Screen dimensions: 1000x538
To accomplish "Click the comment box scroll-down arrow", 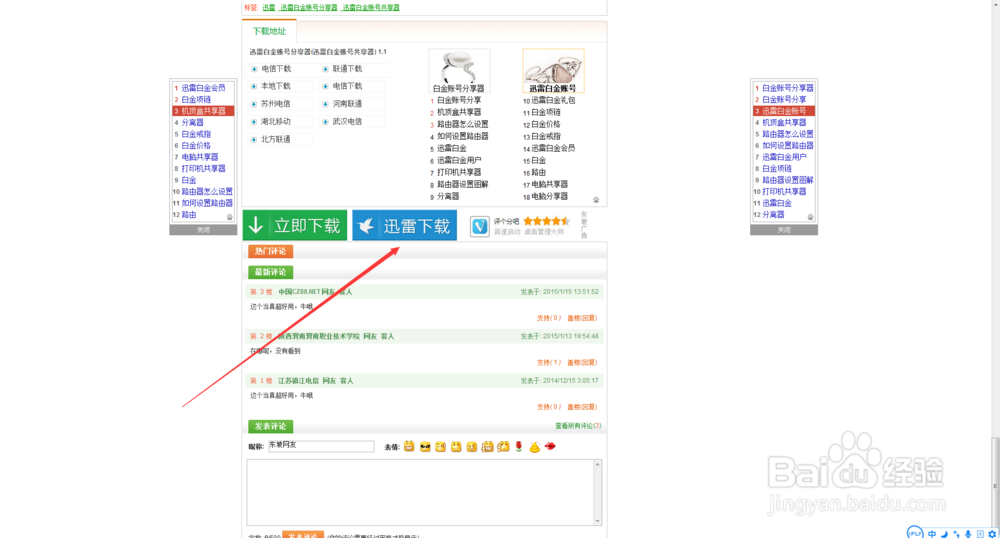I will click(x=598, y=521).
